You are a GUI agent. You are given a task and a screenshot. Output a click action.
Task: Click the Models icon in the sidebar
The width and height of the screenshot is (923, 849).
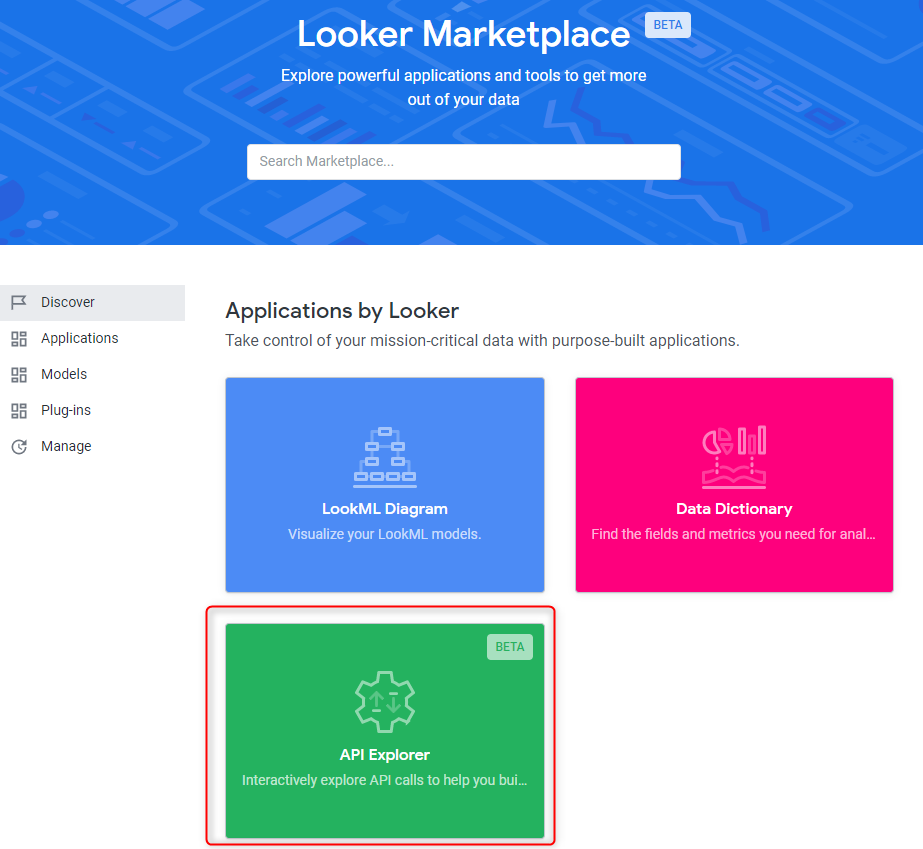click(x=18, y=374)
